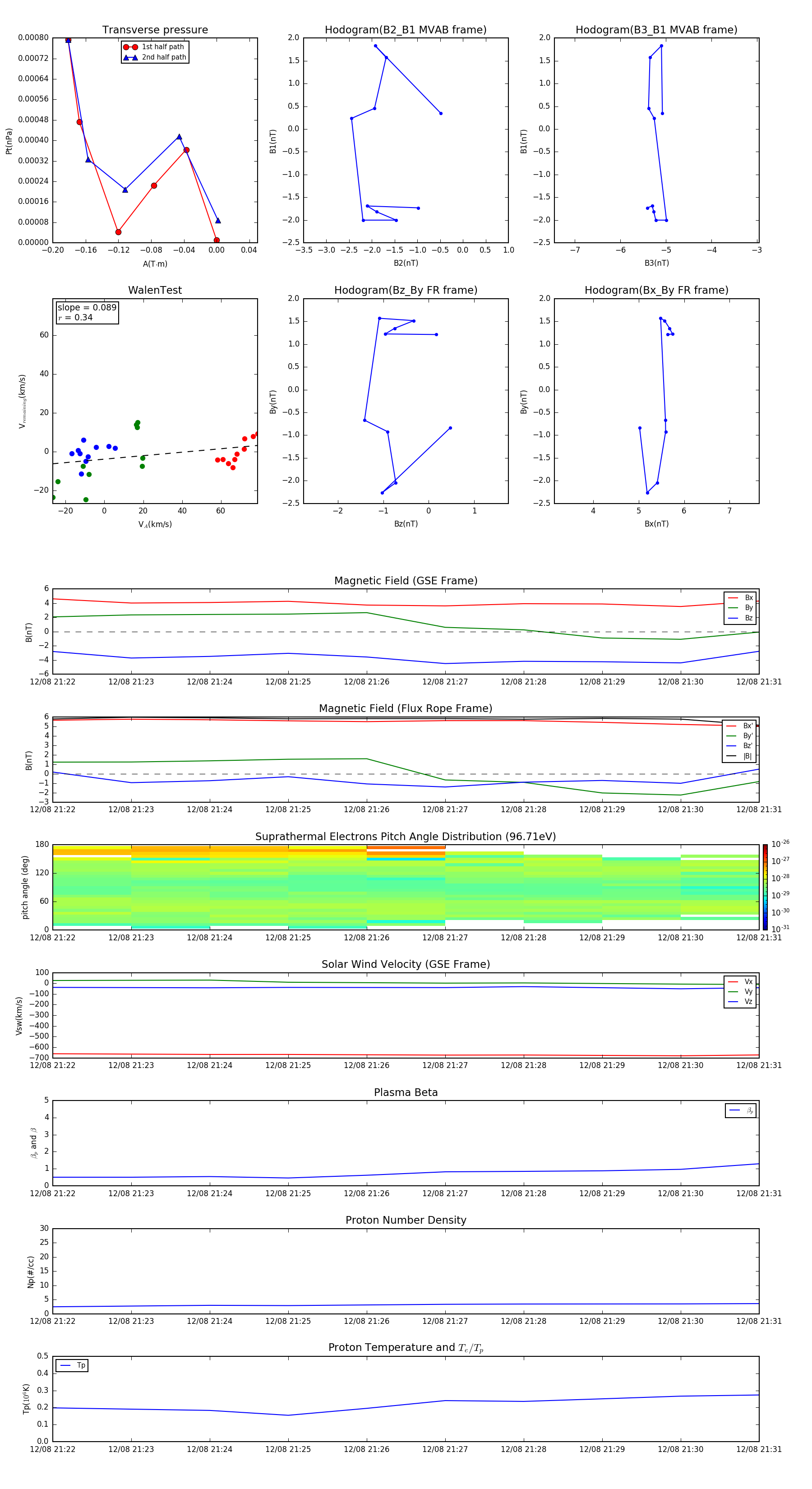Click the Bx' entry in Flux Rope legend
The width and height of the screenshot is (812, 1489).
point(740,726)
